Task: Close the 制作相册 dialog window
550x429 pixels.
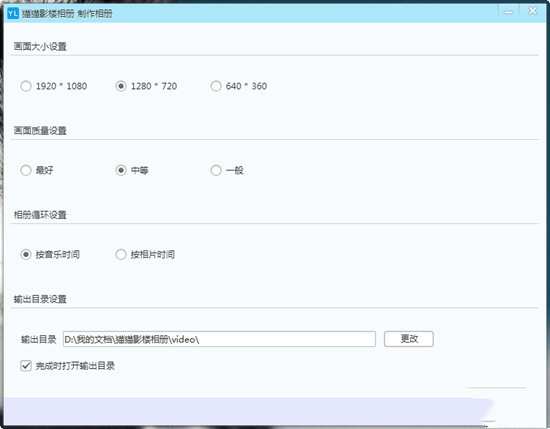Action: point(532,11)
